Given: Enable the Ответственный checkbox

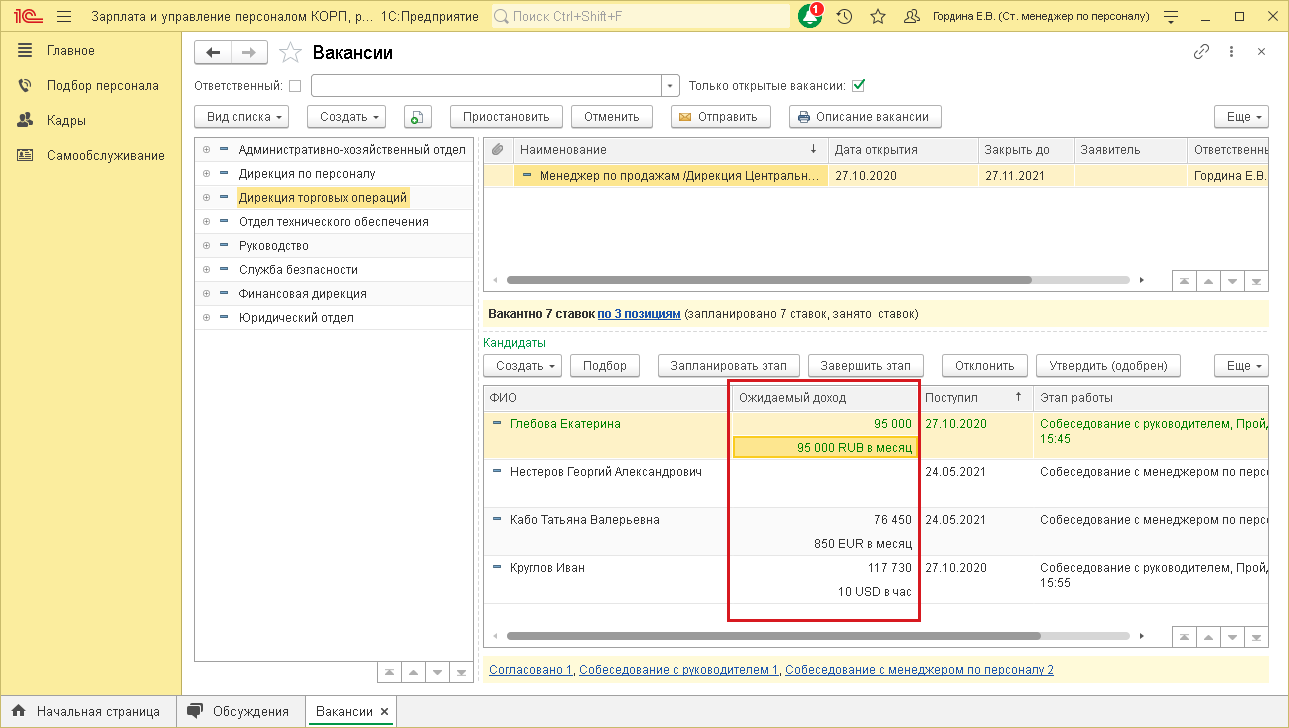Looking at the screenshot, I should (x=295, y=86).
